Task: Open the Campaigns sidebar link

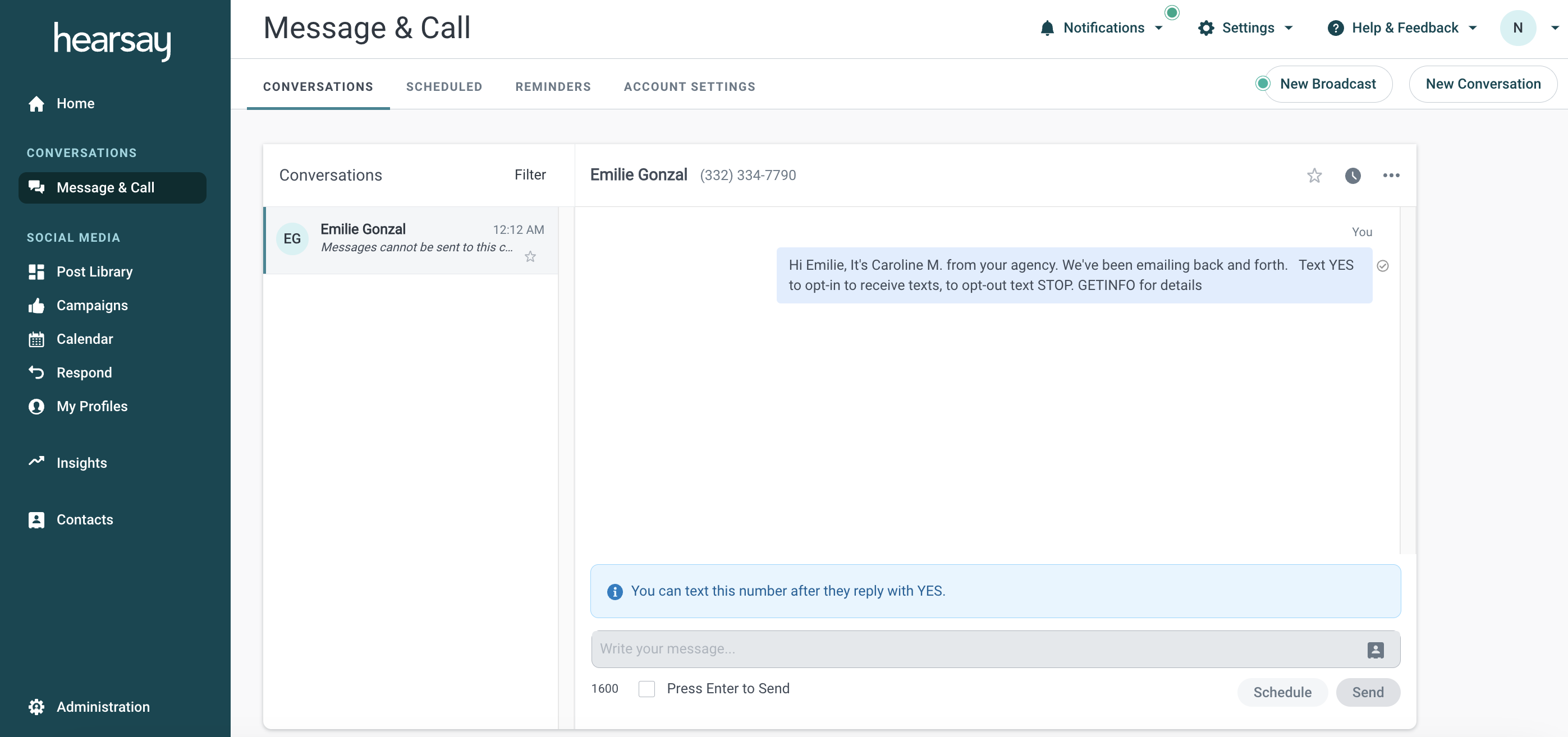Action: click(92, 306)
